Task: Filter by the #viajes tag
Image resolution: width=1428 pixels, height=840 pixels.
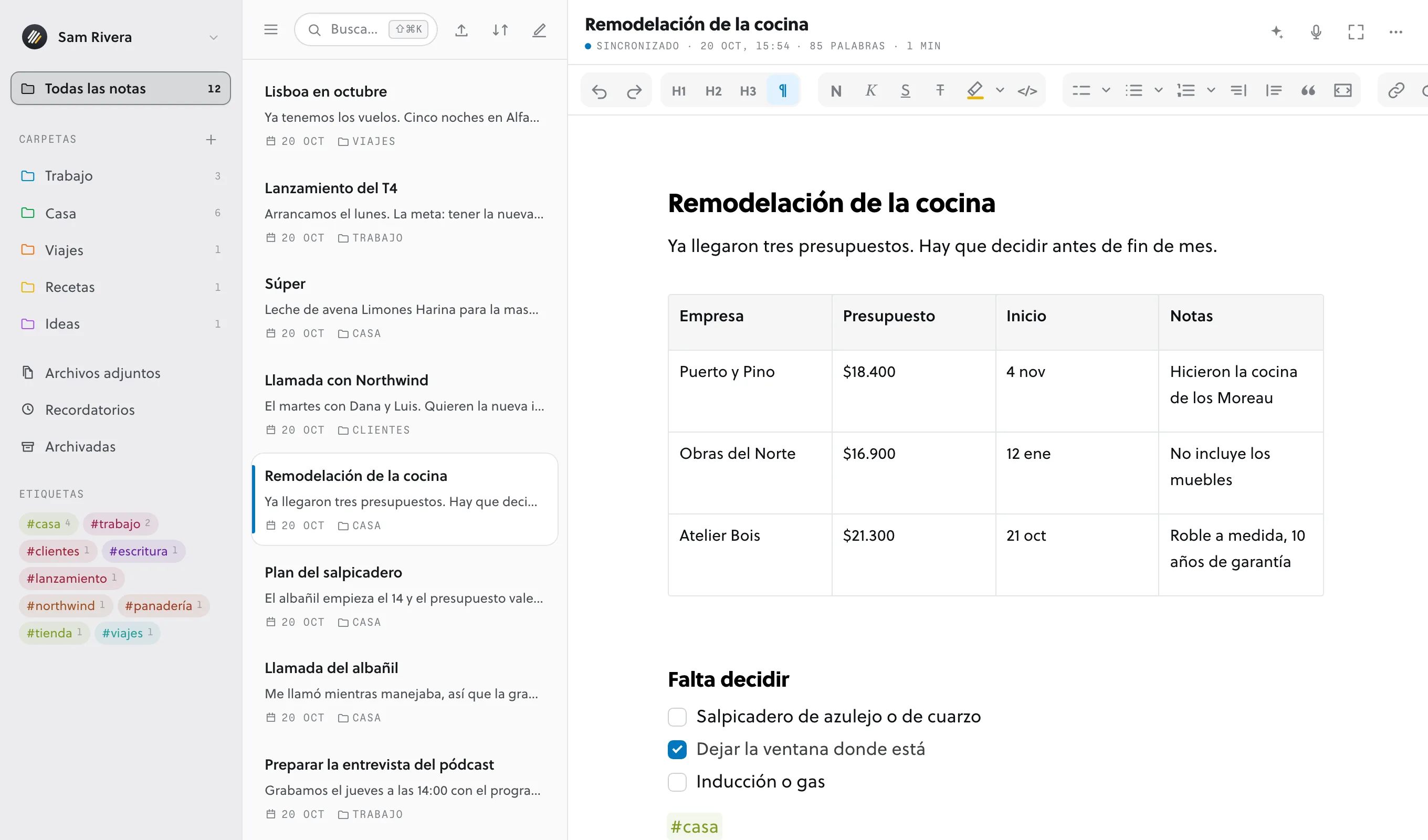Action: coord(128,633)
